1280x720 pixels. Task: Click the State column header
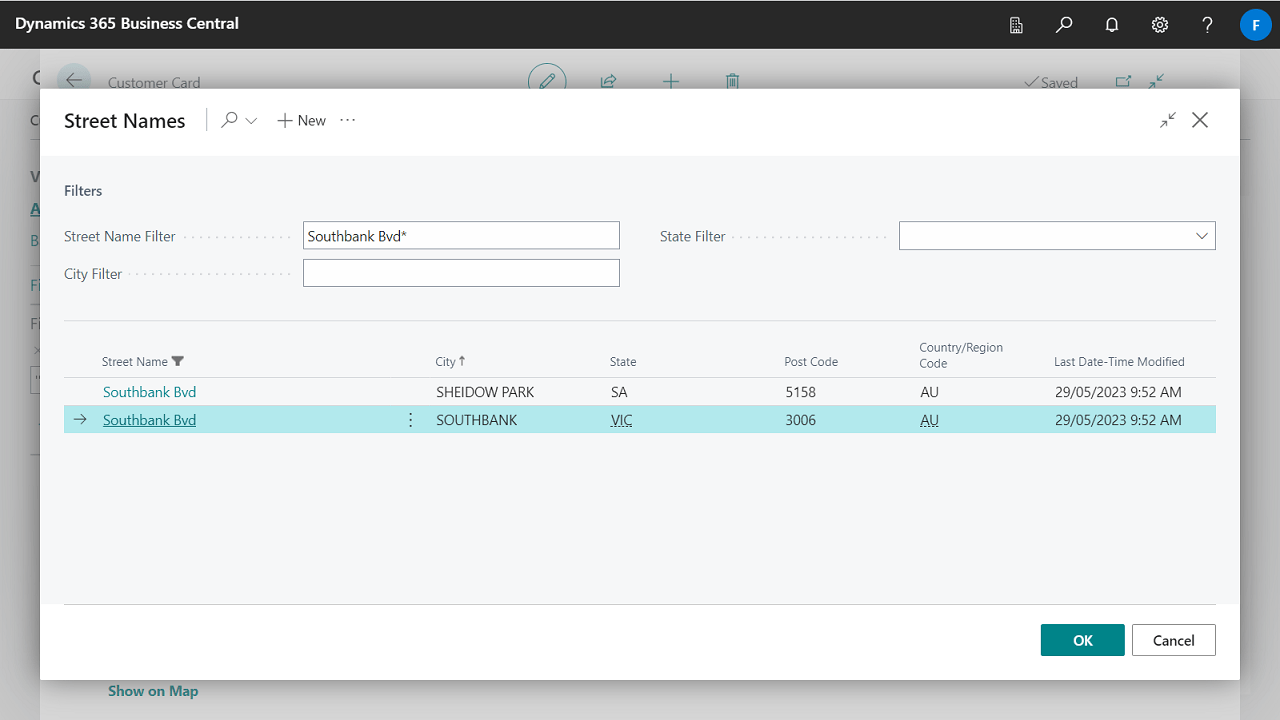pos(623,362)
